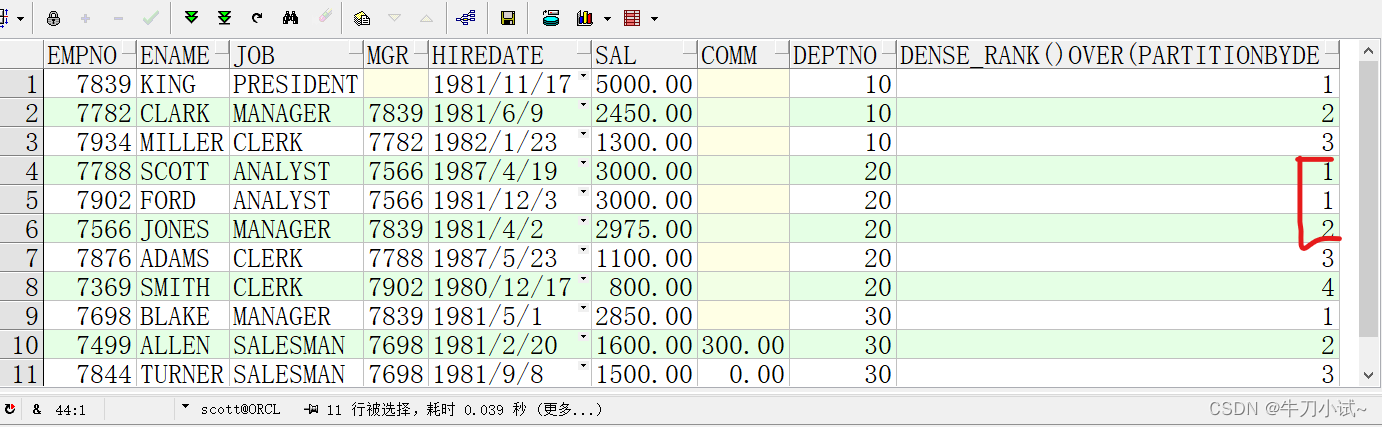1382x427 pixels.
Task: Click the scroll down arrow of results grid
Action: (x=1369, y=375)
